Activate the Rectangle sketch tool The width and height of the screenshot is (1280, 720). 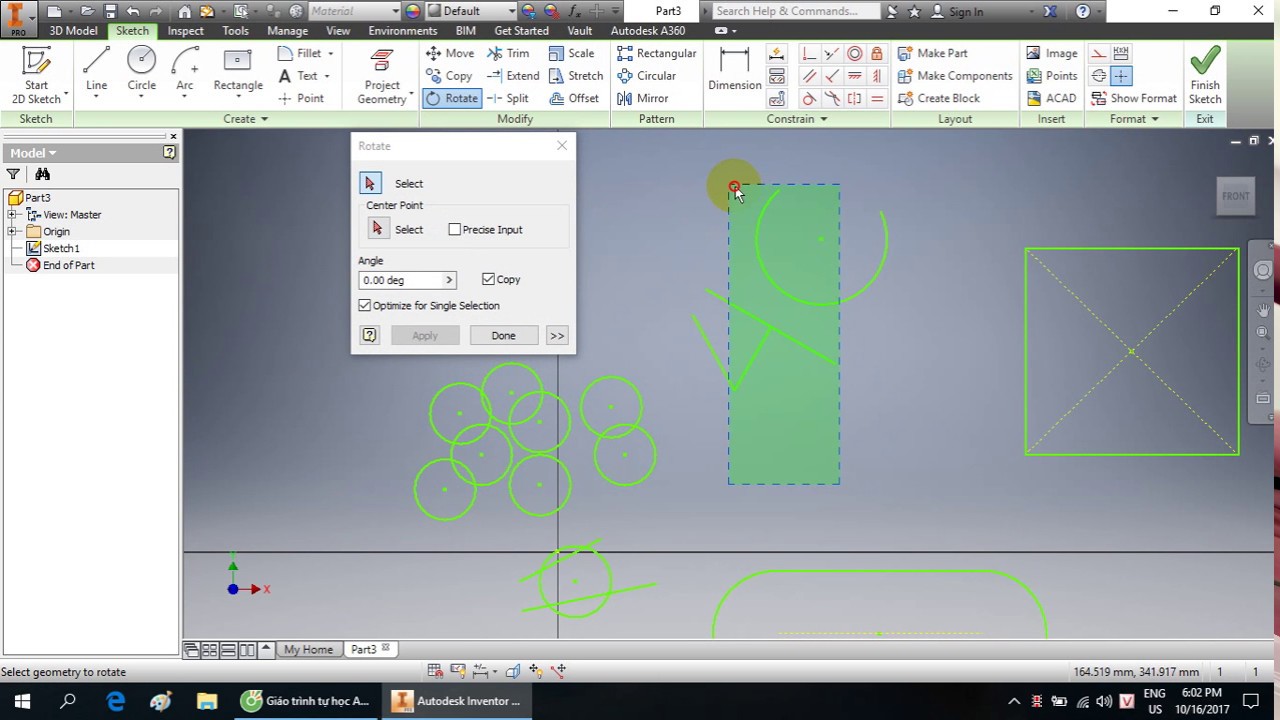238,69
